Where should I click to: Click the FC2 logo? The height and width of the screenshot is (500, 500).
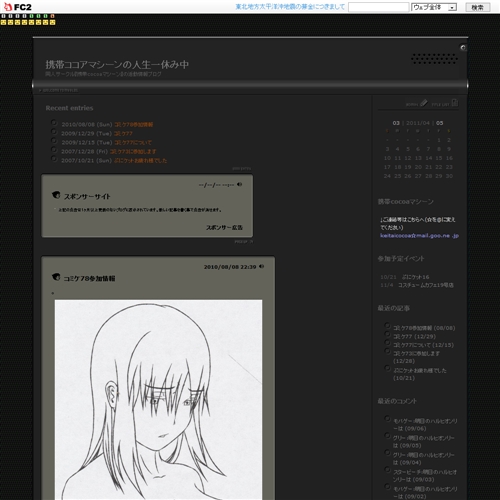tap(18, 7)
